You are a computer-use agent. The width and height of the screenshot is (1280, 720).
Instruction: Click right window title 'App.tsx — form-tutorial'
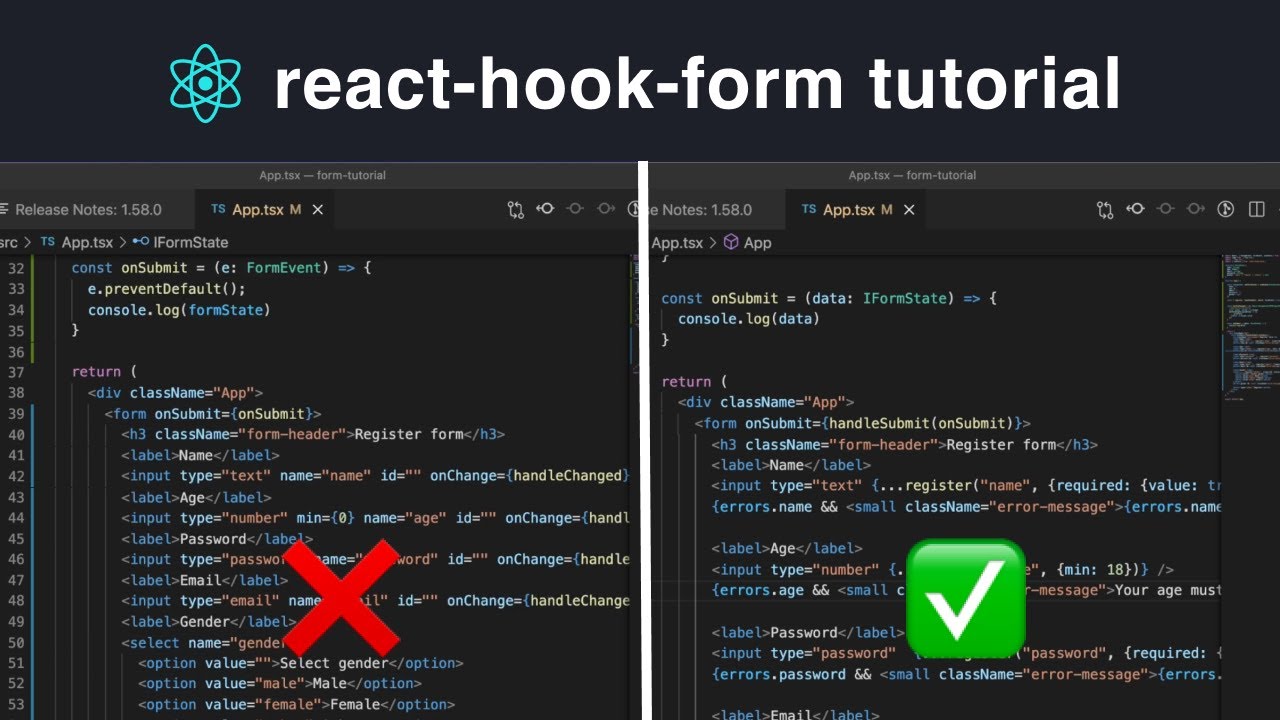[x=912, y=175]
